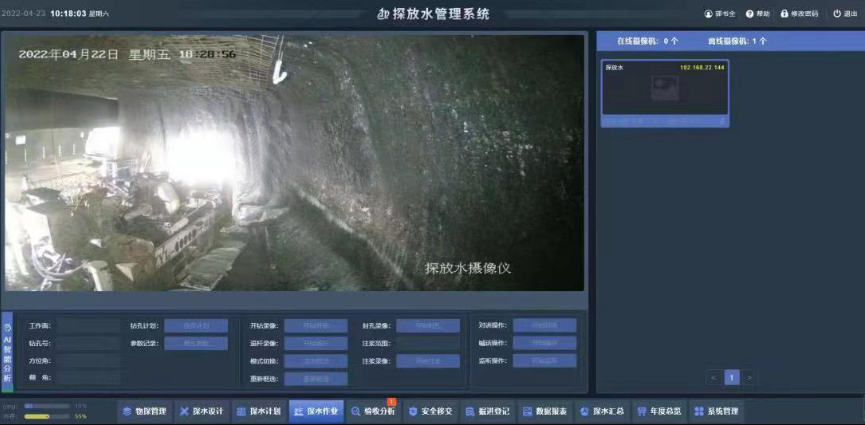
Task: Click the 喊话操作 start button
Action: 544,343
